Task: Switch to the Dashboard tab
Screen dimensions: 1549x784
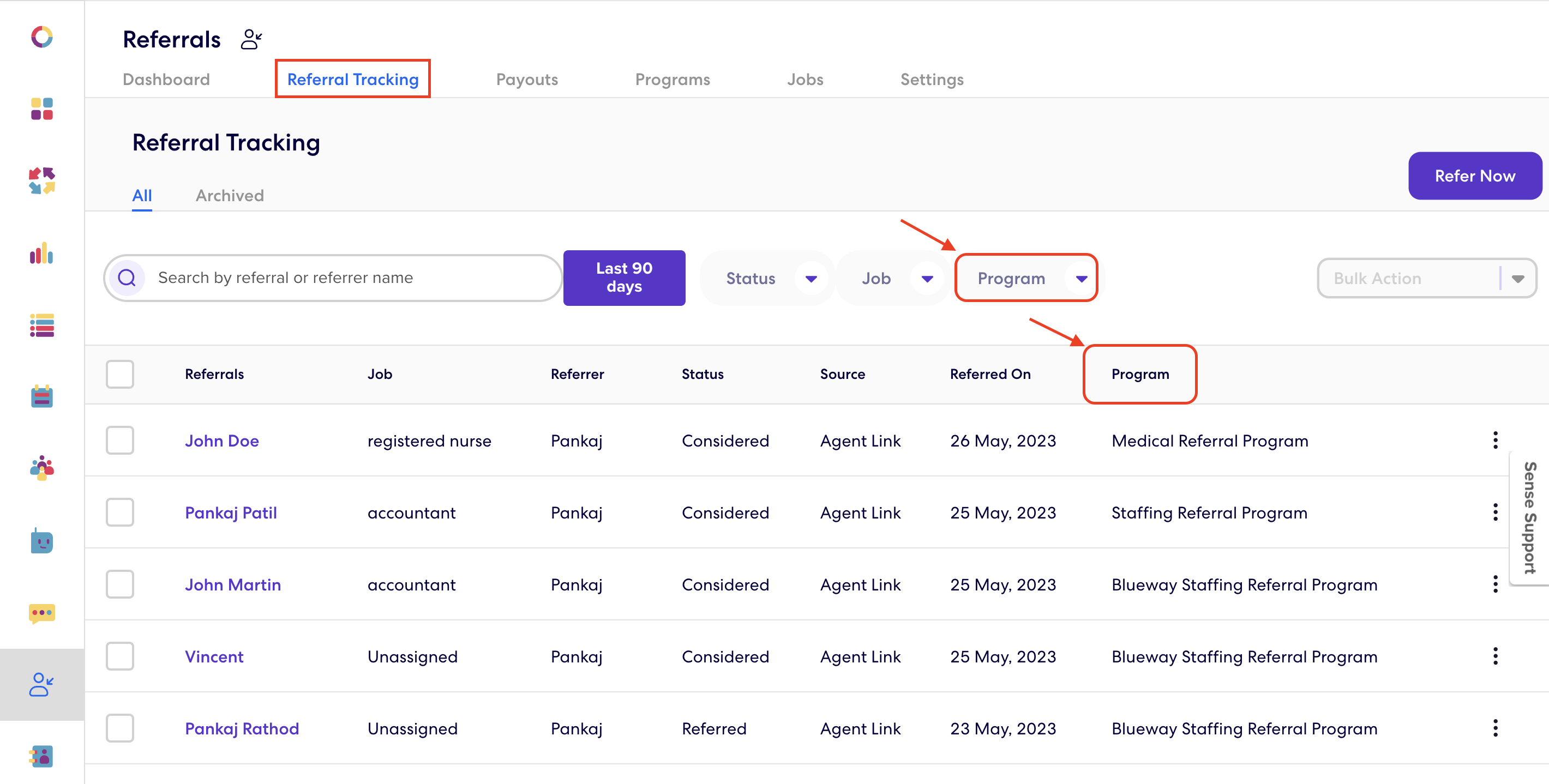Action: pyautogui.click(x=166, y=80)
